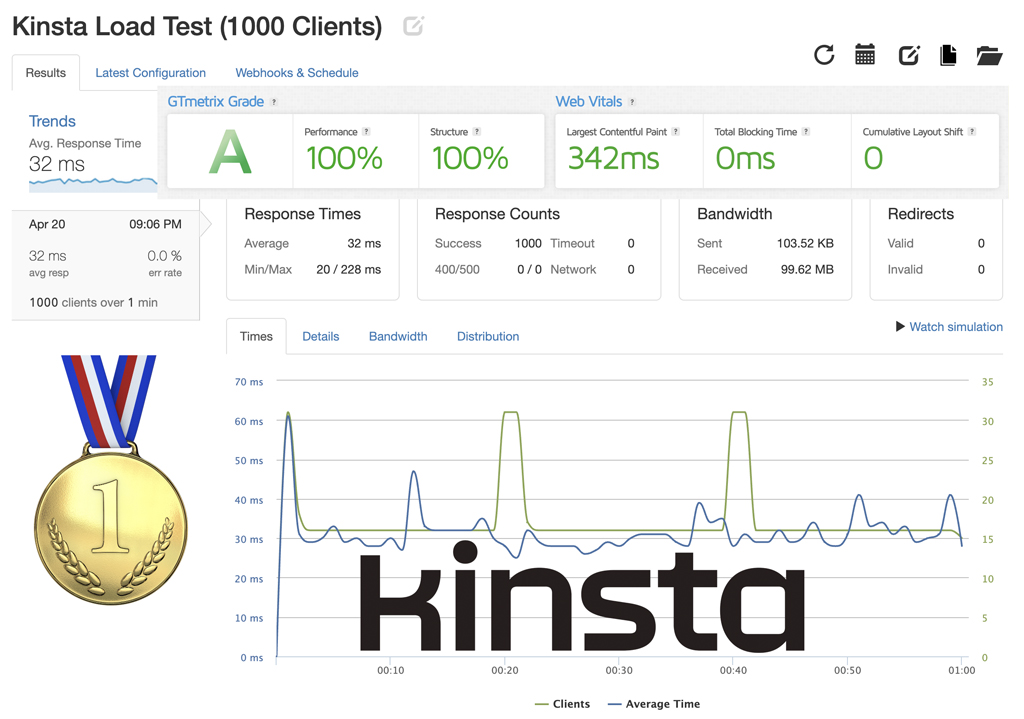Click the GTmetrix Grade link
This screenshot has width=1024, height=719.
(216, 101)
